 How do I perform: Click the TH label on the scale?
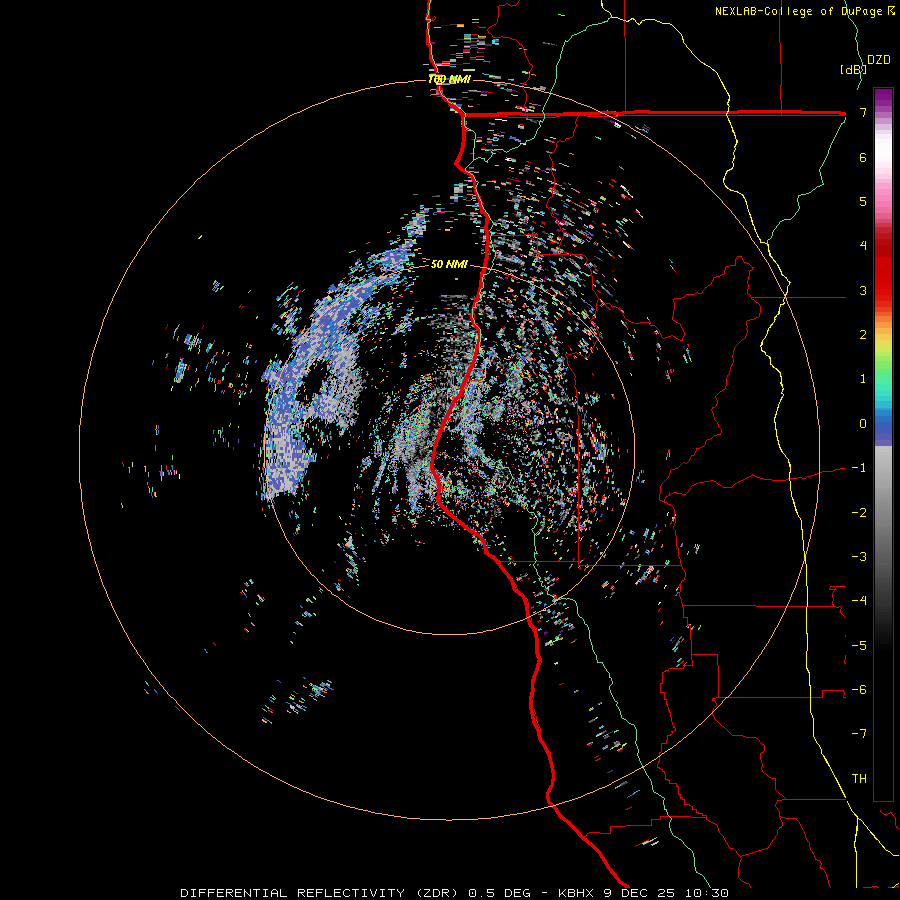pos(859,778)
